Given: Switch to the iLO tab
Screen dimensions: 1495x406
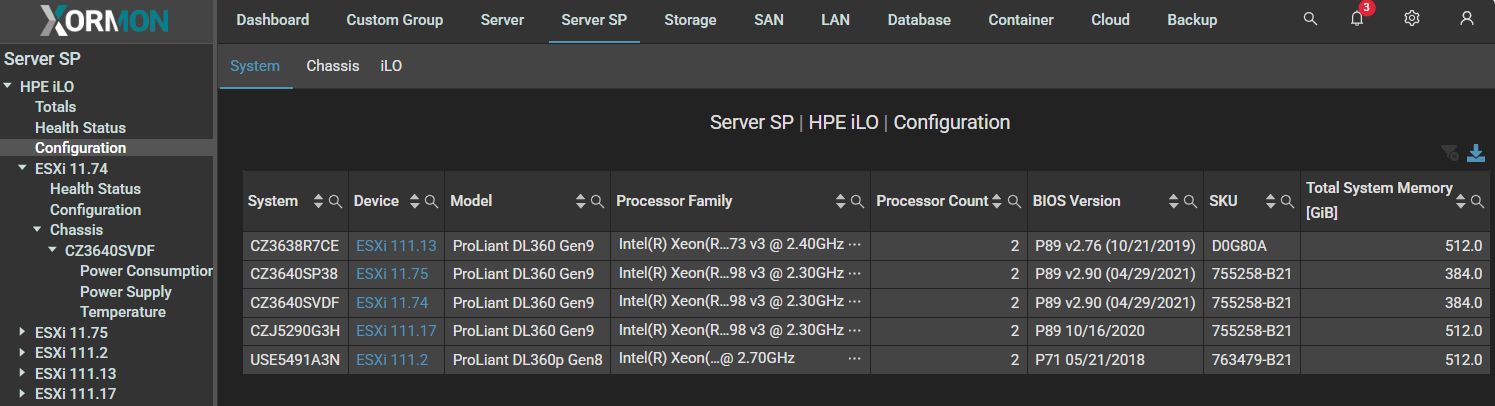Looking at the screenshot, I should (391, 66).
